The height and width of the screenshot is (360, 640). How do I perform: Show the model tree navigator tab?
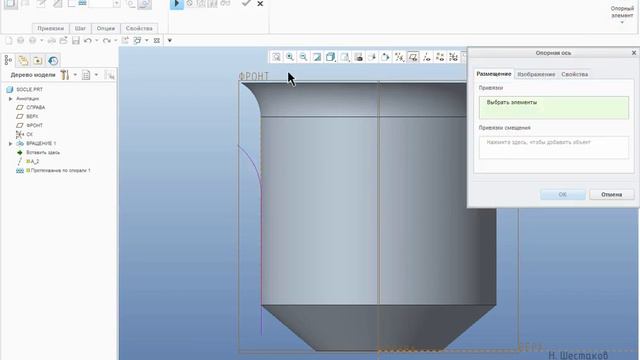[x=8, y=60]
